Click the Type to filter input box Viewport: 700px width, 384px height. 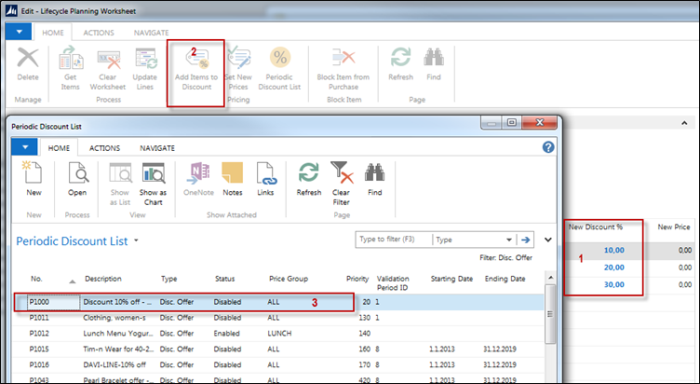click(394, 239)
